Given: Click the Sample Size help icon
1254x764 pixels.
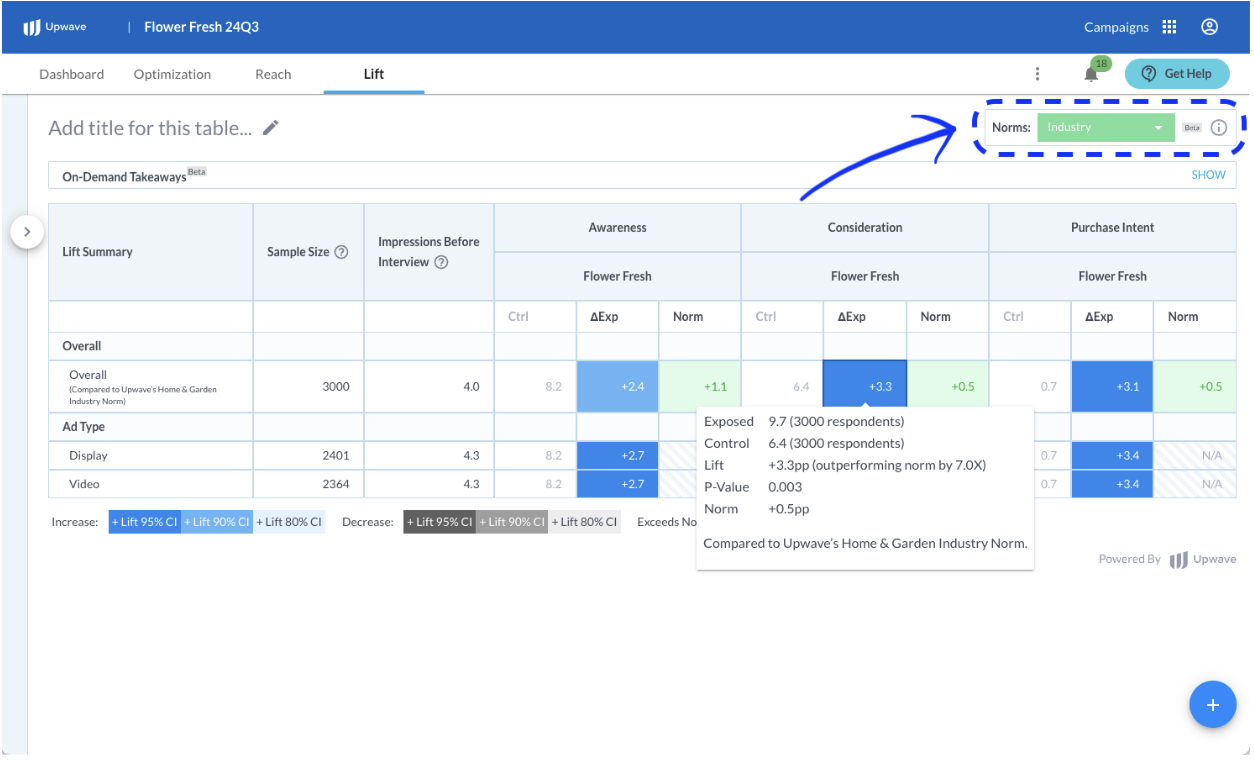Looking at the screenshot, I should pyautogui.click(x=341, y=252).
